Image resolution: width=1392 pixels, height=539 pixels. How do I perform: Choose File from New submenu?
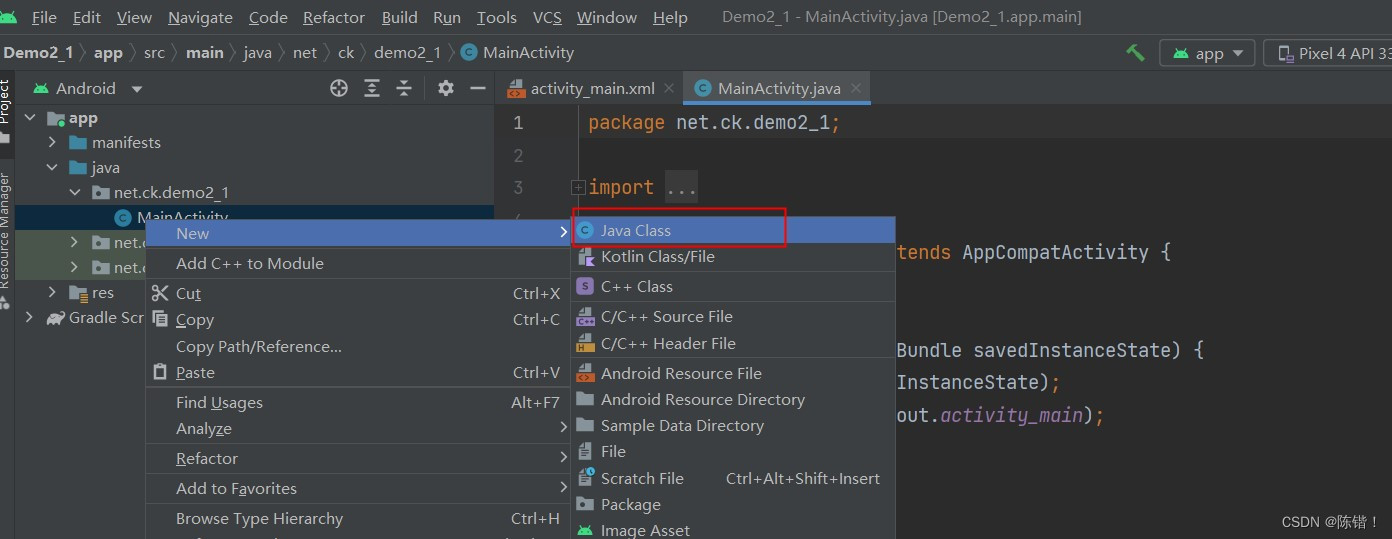pyautogui.click(x=733, y=452)
